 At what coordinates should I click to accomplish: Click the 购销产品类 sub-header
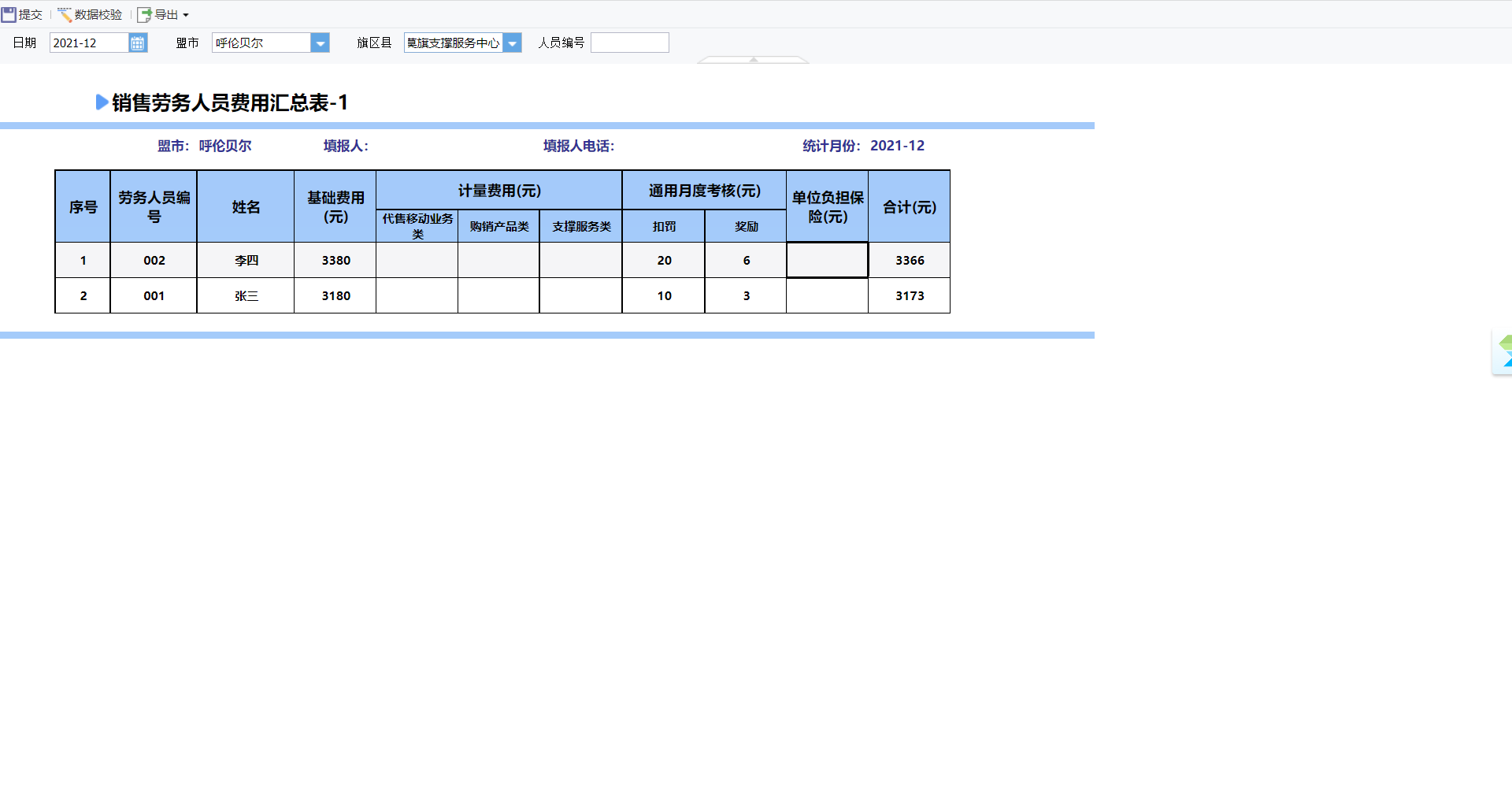(x=499, y=226)
